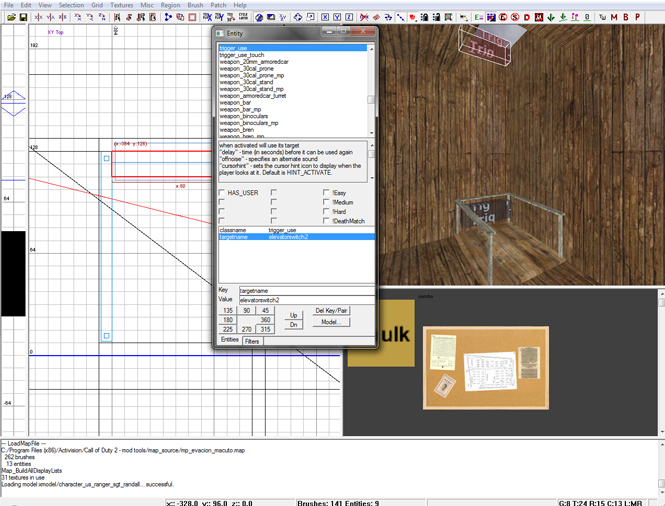Image resolution: width=665 pixels, height=506 pixels.
Task: Click the CSG subtract toolbar icon
Action: [180, 17]
